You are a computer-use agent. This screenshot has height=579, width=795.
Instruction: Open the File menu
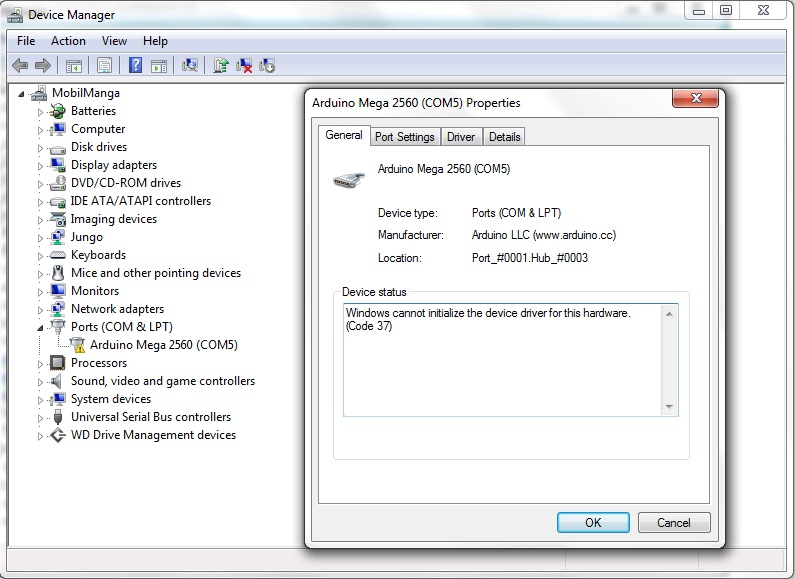pos(26,41)
